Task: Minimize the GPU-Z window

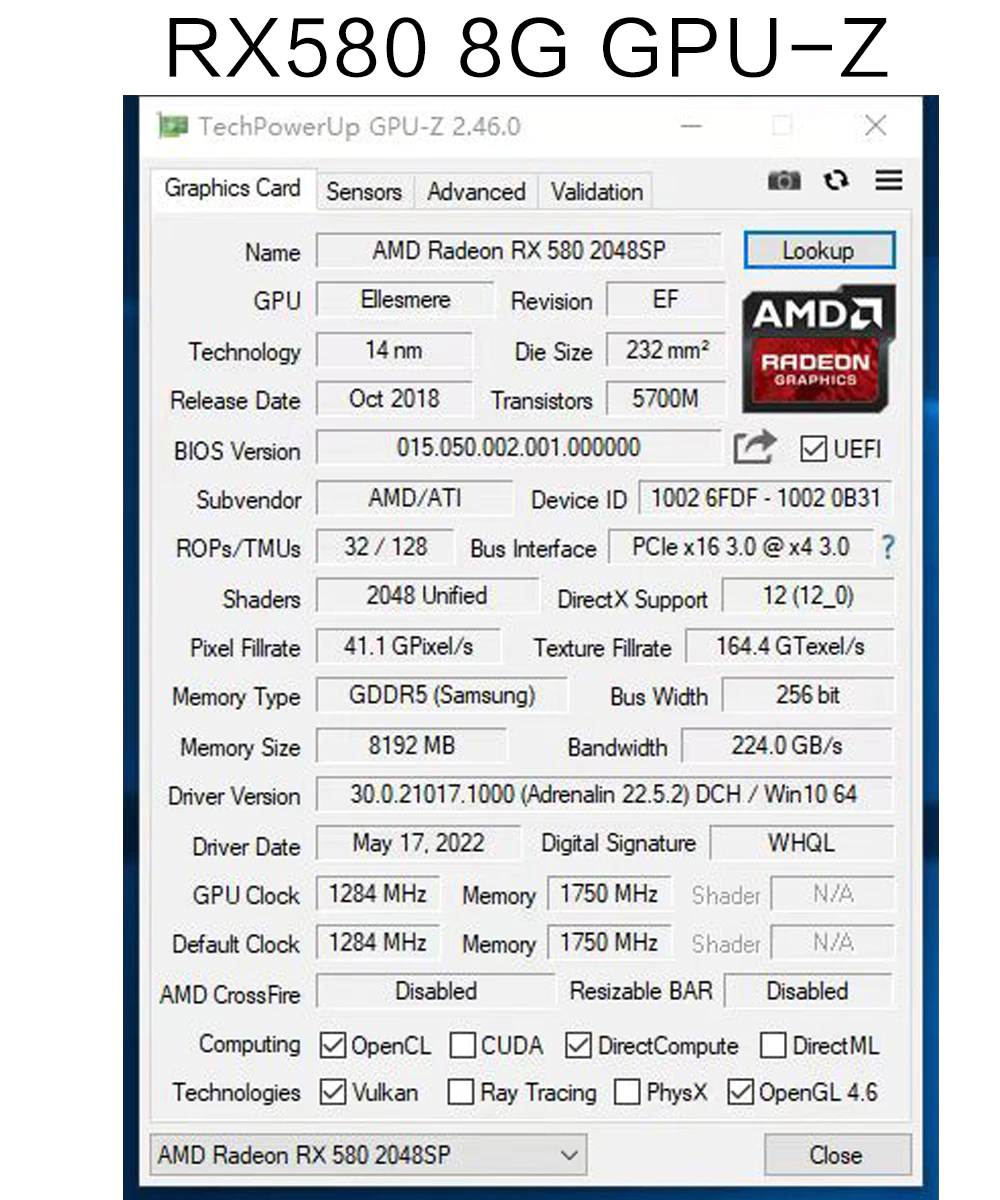Action: 692,127
